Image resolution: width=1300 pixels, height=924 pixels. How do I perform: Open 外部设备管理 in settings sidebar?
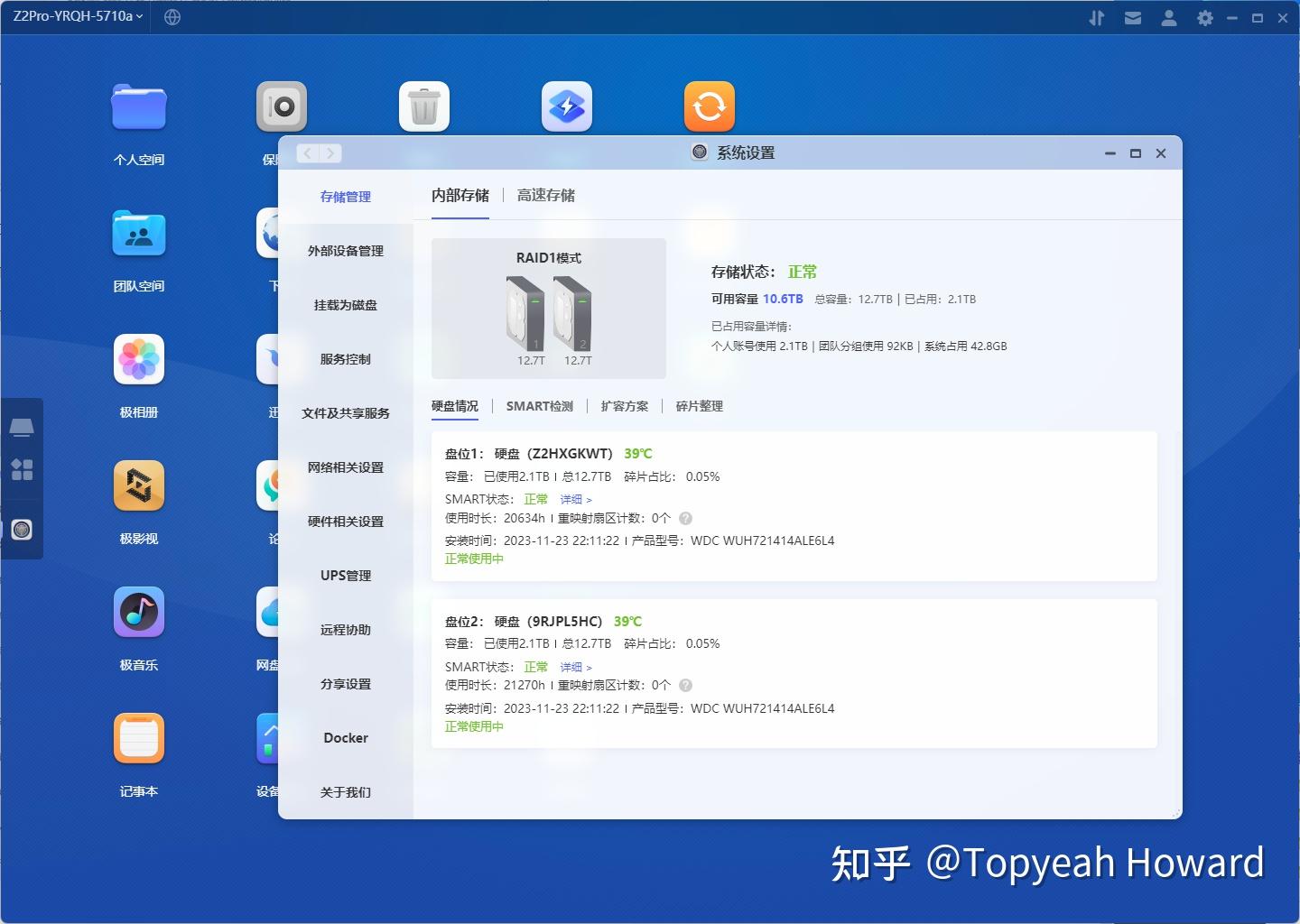coord(346,251)
